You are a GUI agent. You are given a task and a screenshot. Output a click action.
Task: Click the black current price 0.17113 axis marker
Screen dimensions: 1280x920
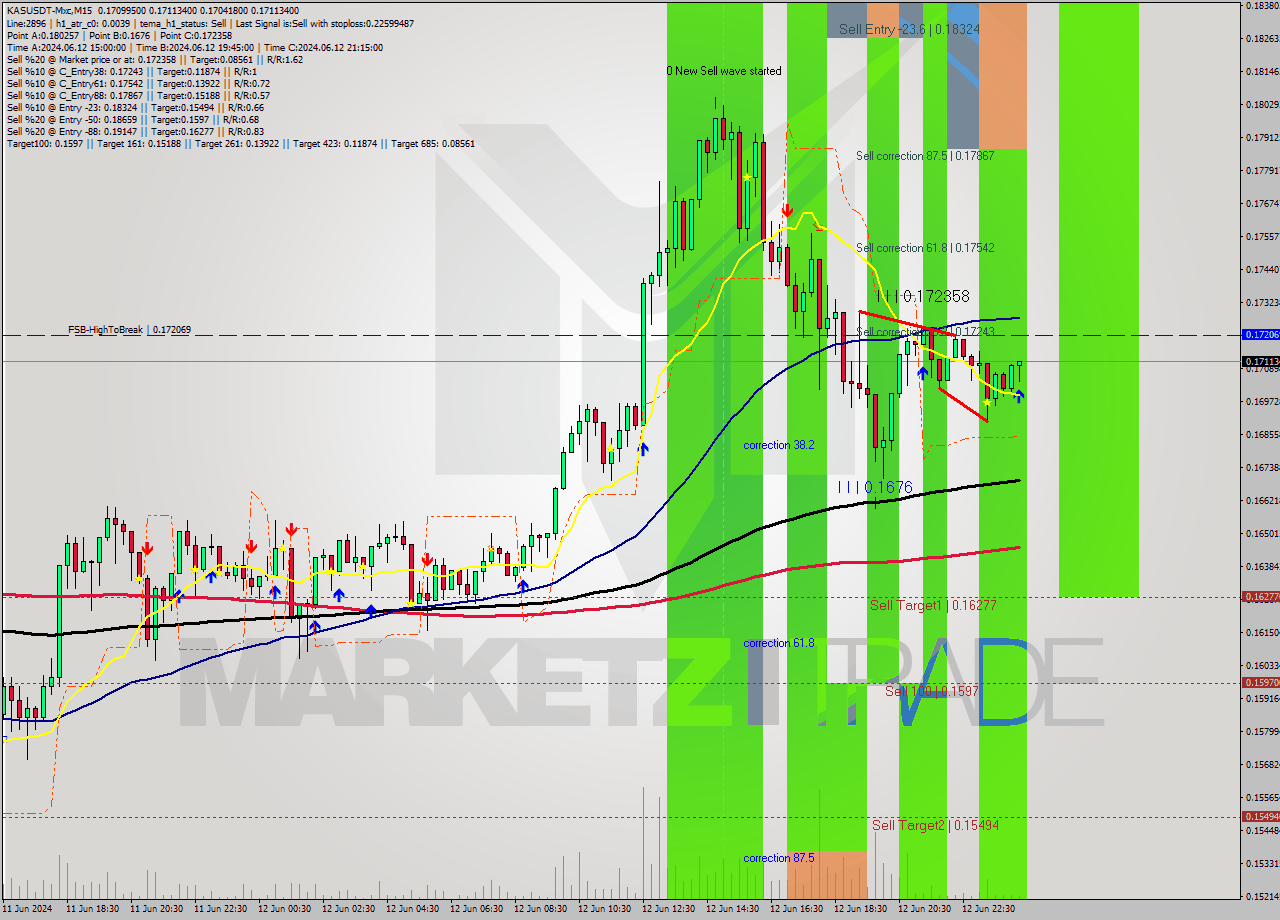click(x=1260, y=361)
